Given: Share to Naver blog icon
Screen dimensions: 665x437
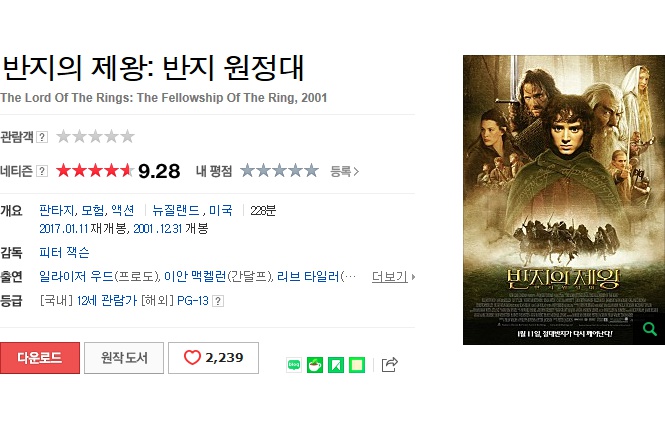Looking at the screenshot, I should [294, 365].
